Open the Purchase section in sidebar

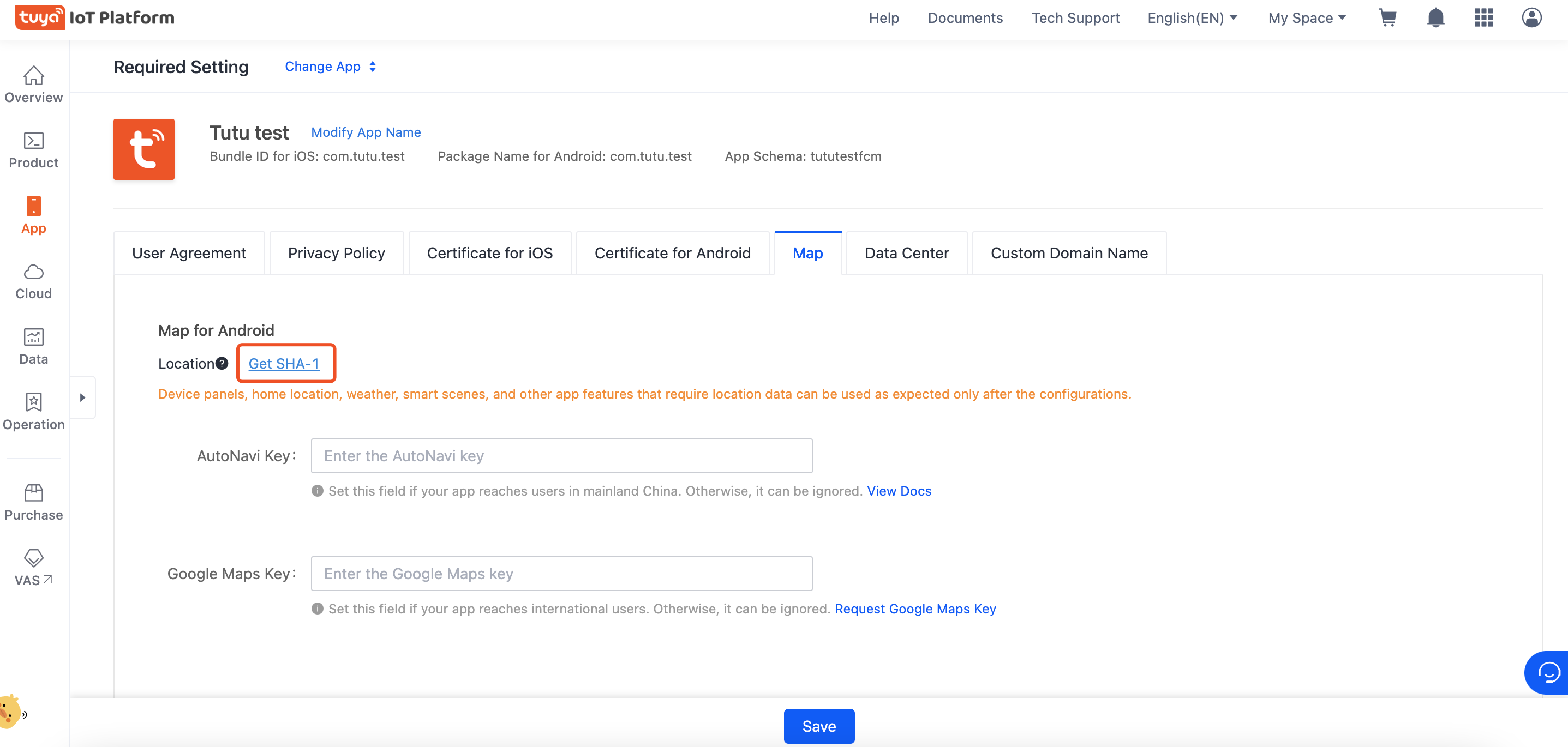33,503
